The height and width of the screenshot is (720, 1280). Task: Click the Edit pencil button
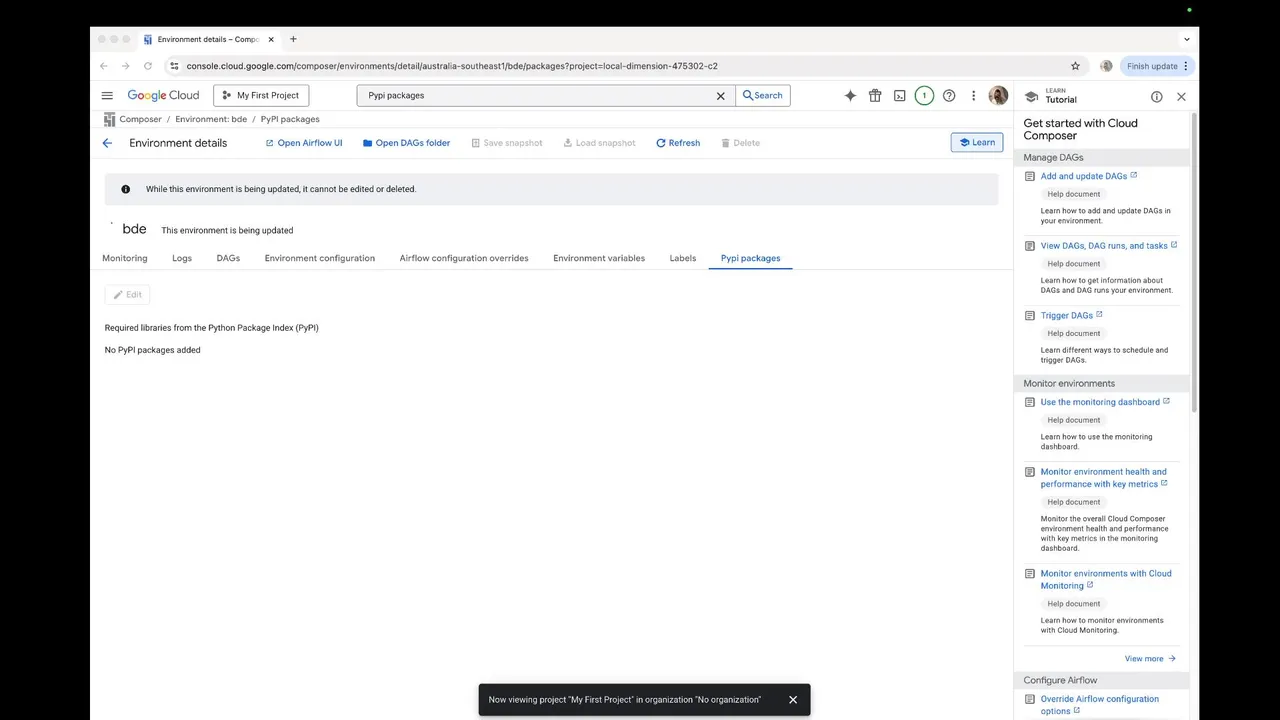tap(127, 294)
